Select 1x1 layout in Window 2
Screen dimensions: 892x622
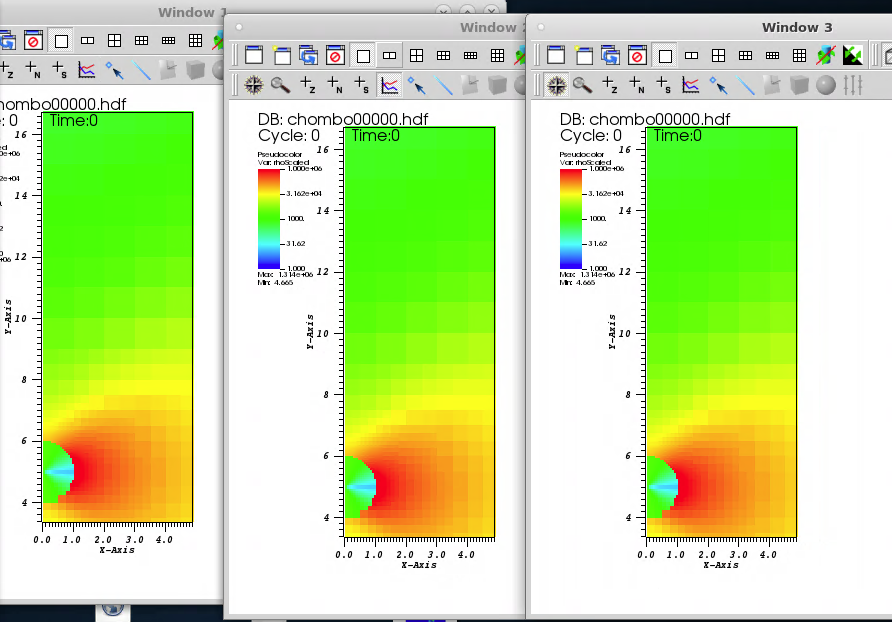362,55
